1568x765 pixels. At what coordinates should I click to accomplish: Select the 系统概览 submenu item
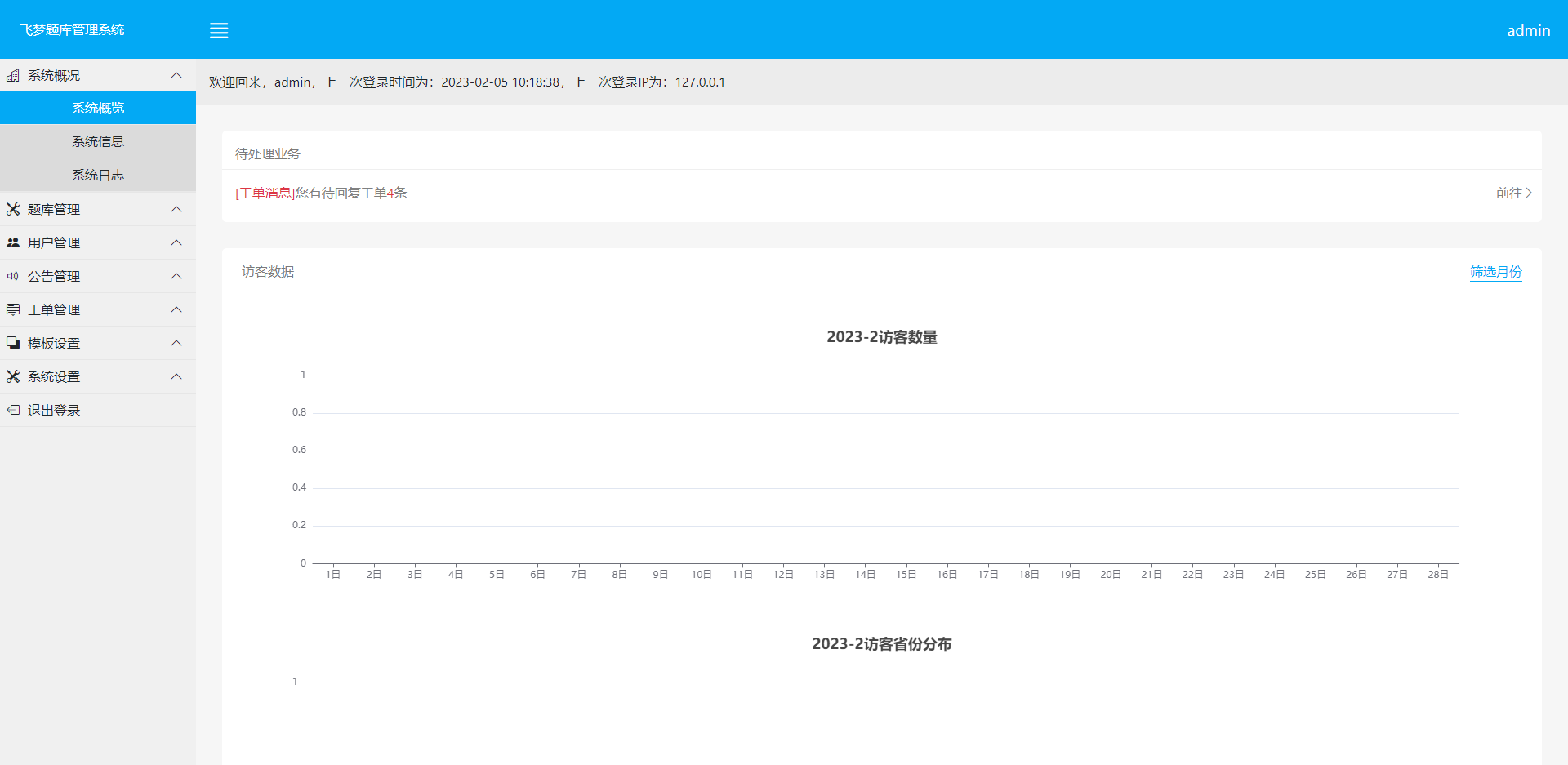coord(98,108)
